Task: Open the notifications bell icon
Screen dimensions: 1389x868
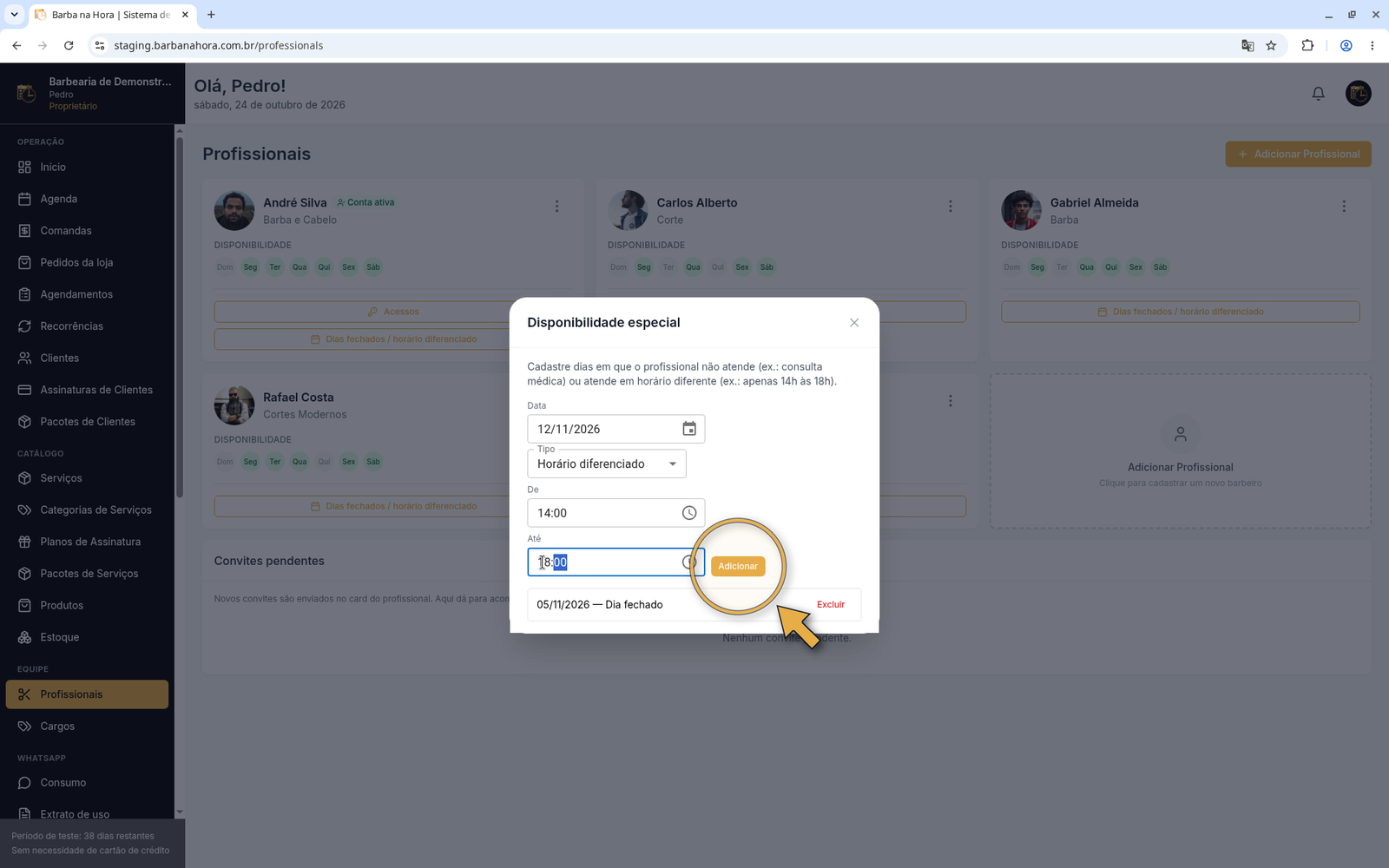Action: 1318,94
